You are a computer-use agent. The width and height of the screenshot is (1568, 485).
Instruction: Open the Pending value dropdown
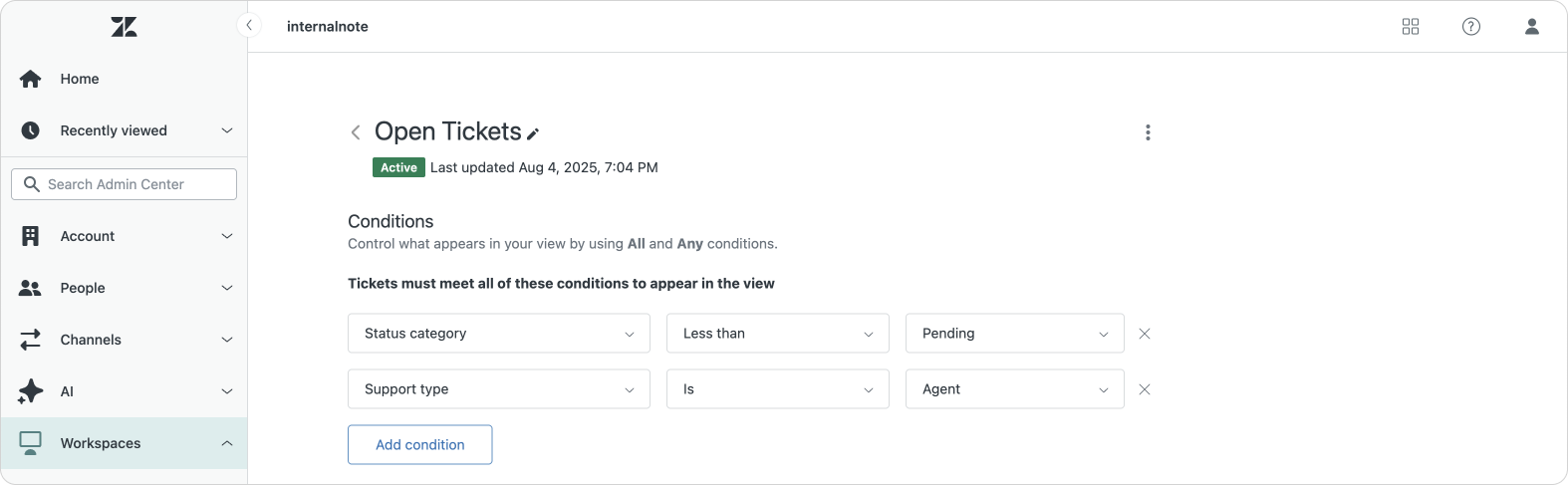point(1014,334)
